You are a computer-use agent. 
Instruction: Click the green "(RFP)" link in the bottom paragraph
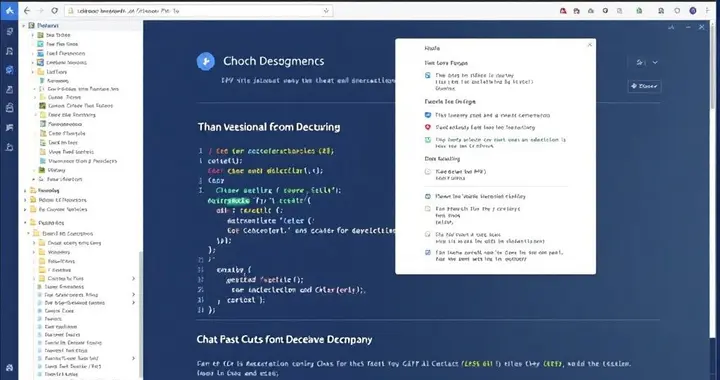pos(553,363)
